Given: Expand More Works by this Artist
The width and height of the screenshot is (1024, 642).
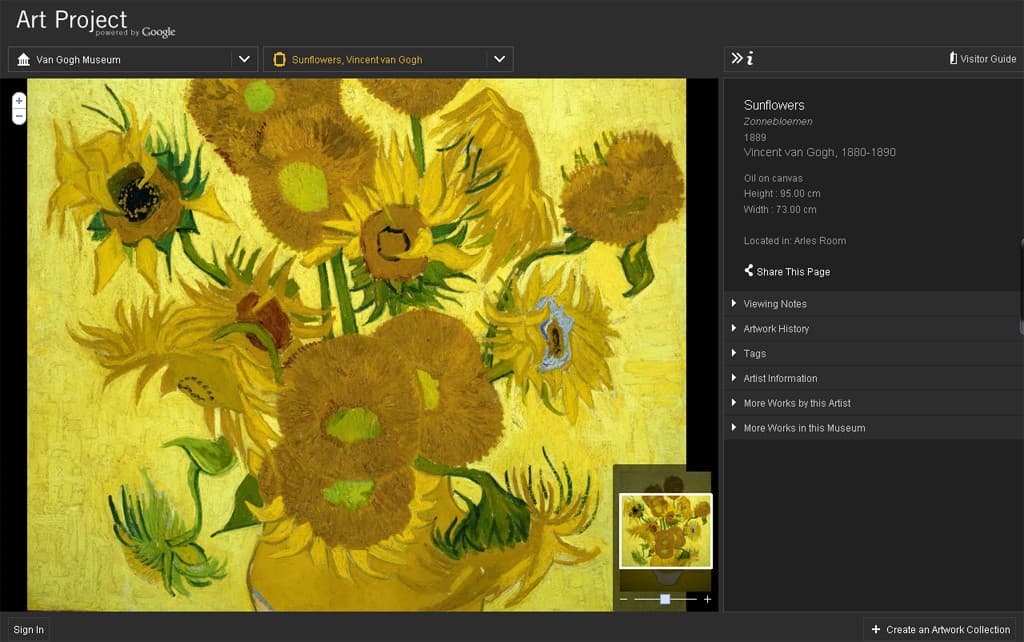Looking at the screenshot, I should 797,403.
